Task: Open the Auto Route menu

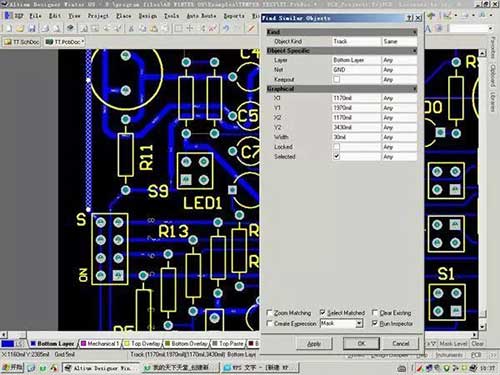Action: [201, 16]
